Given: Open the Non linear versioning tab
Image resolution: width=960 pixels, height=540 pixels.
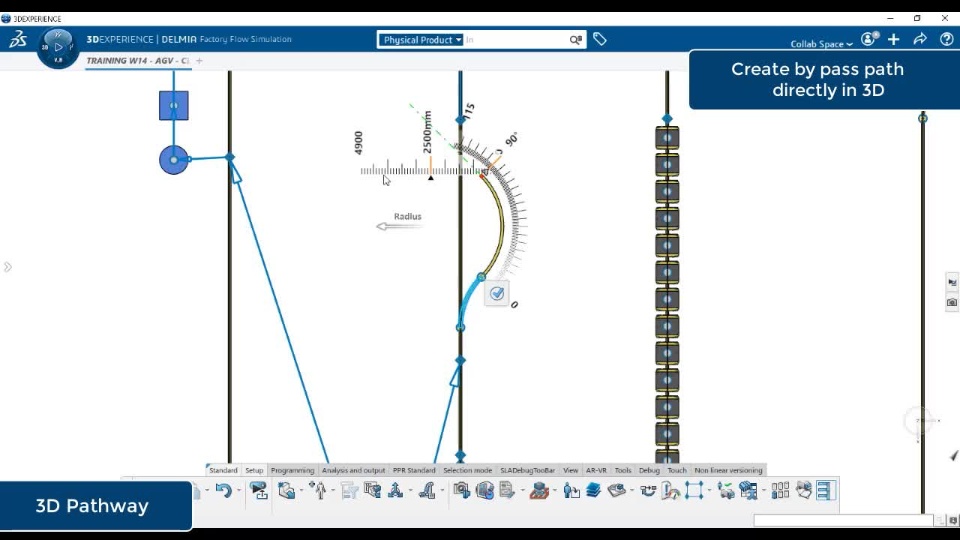Looking at the screenshot, I should pos(728,470).
